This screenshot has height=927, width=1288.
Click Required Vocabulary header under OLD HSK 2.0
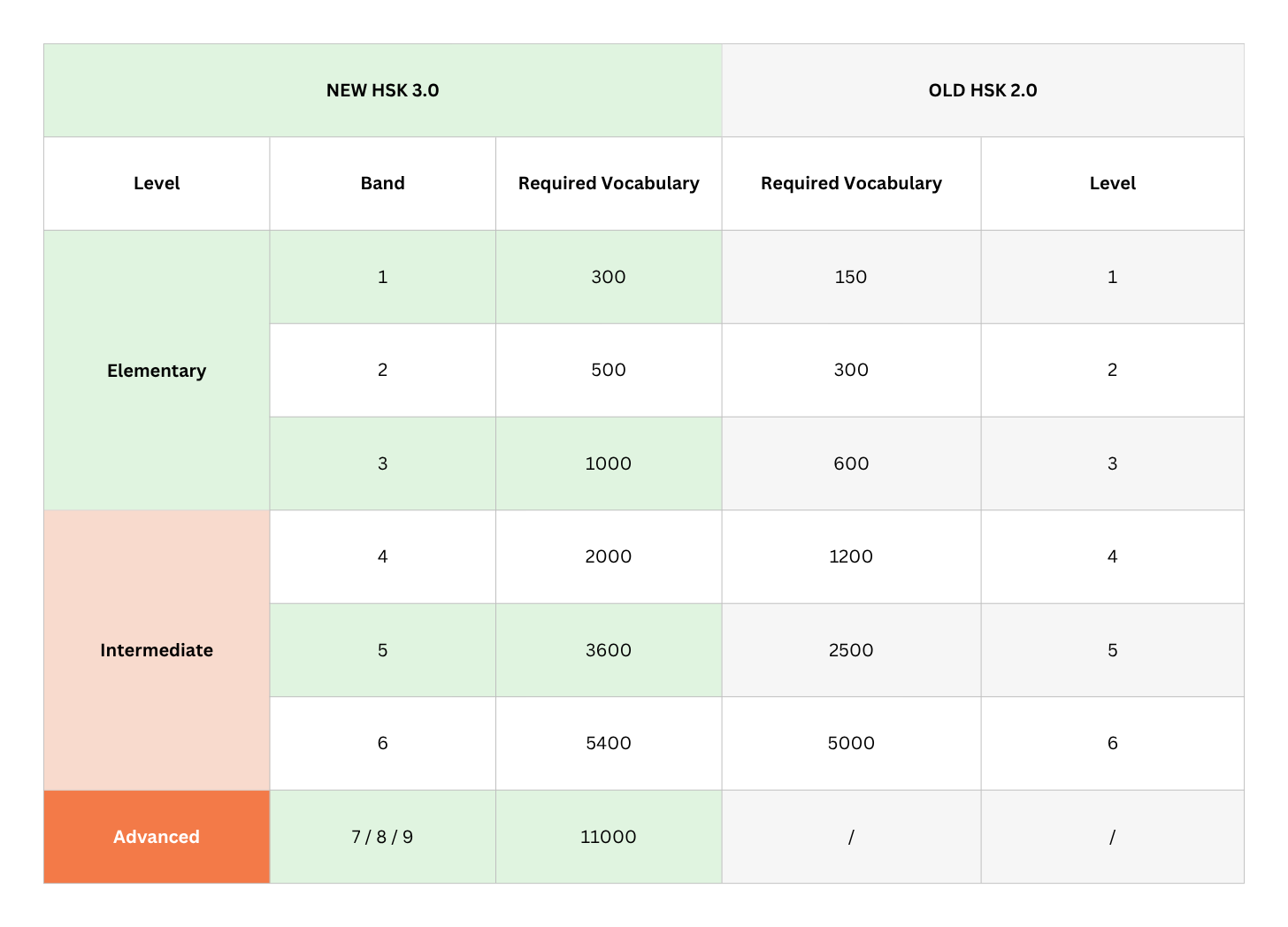tap(851, 183)
